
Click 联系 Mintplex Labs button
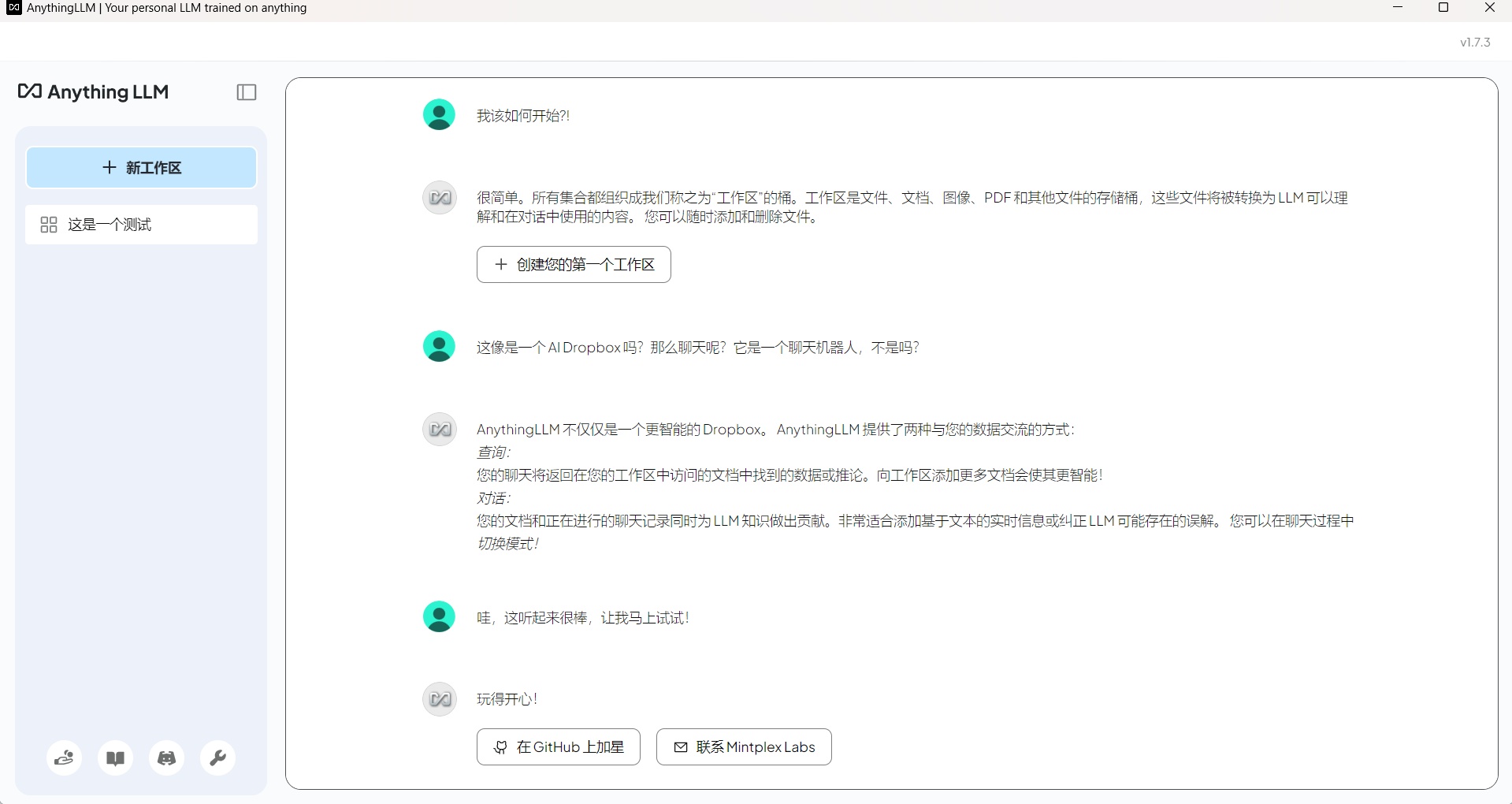click(x=744, y=747)
